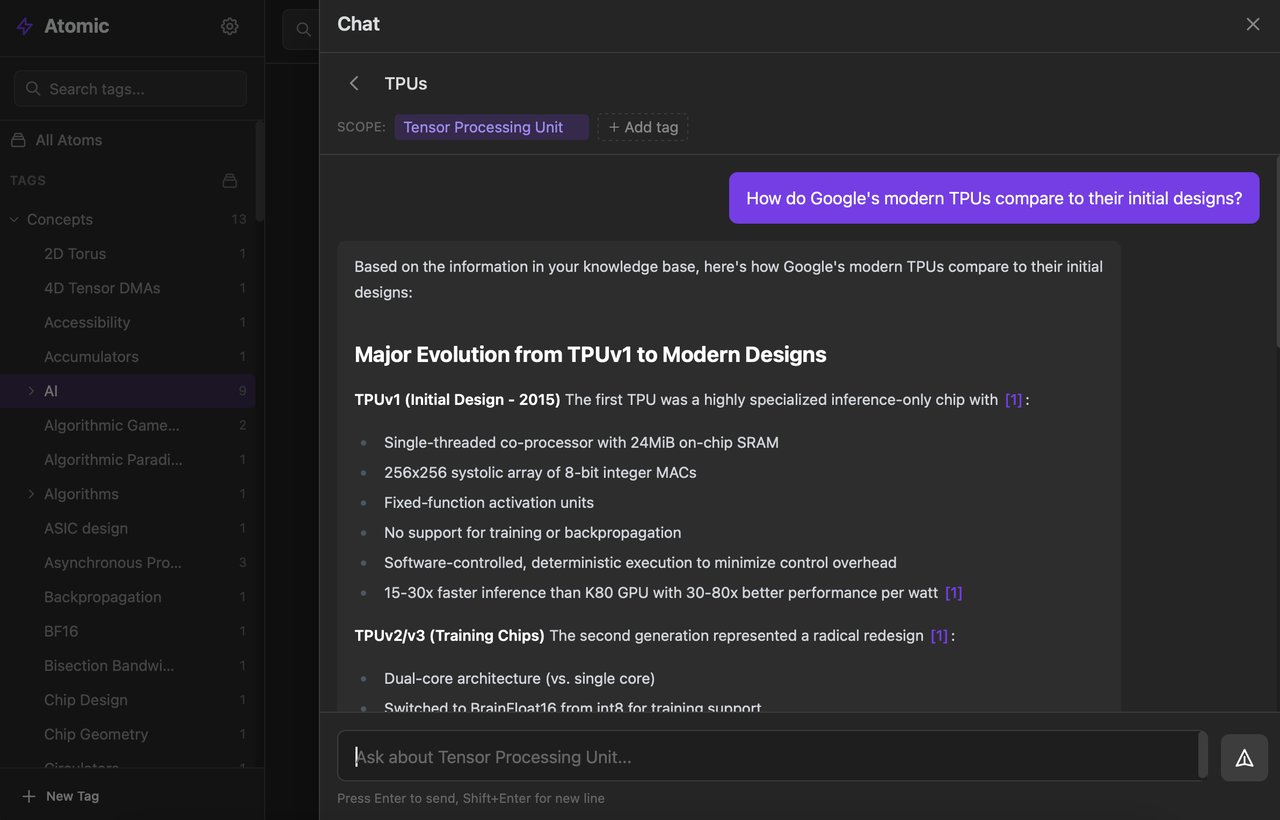1280x820 pixels.
Task: Click the send message arrow button
Action: pos(1244,758)
